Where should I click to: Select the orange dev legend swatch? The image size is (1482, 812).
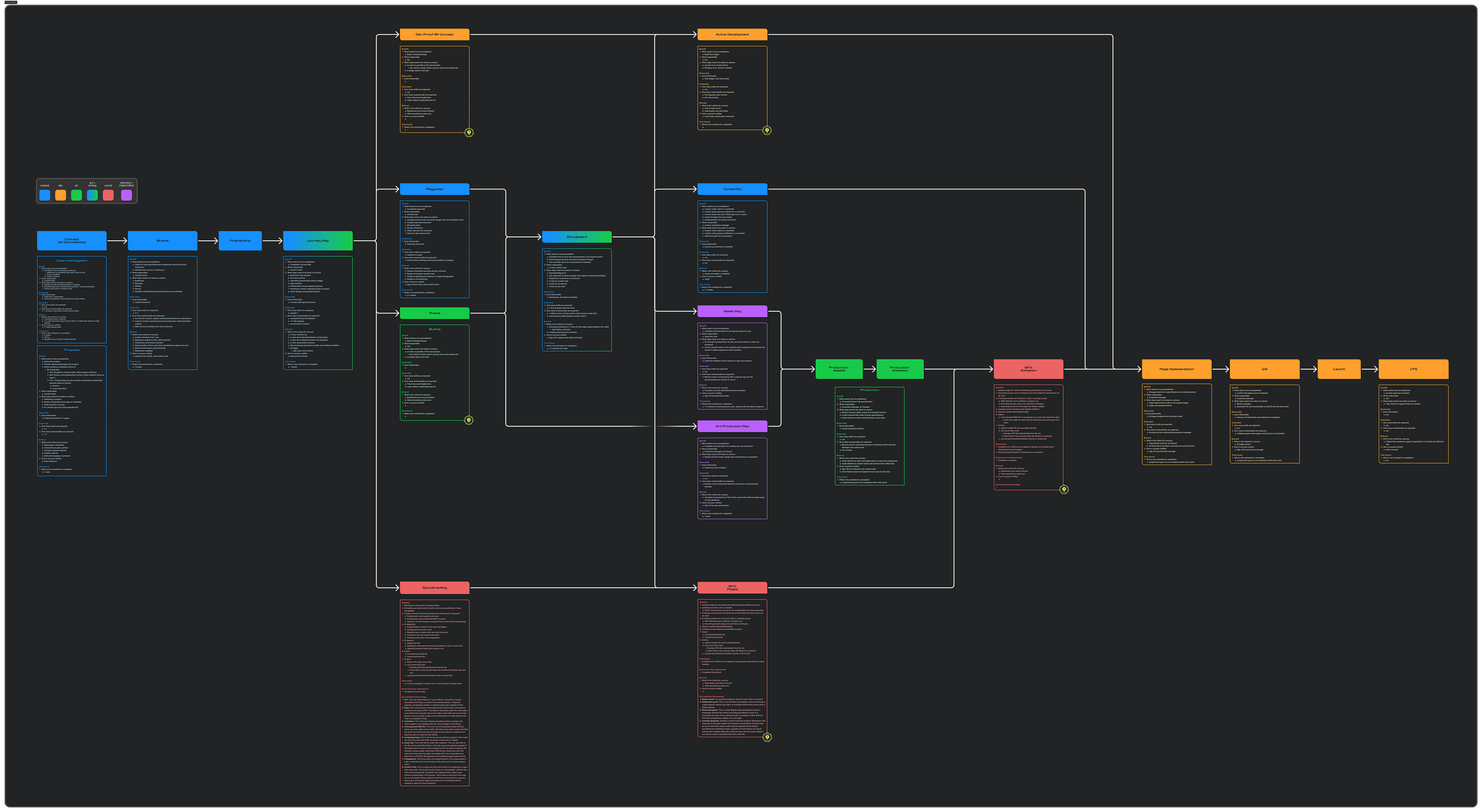coord(60,195)
